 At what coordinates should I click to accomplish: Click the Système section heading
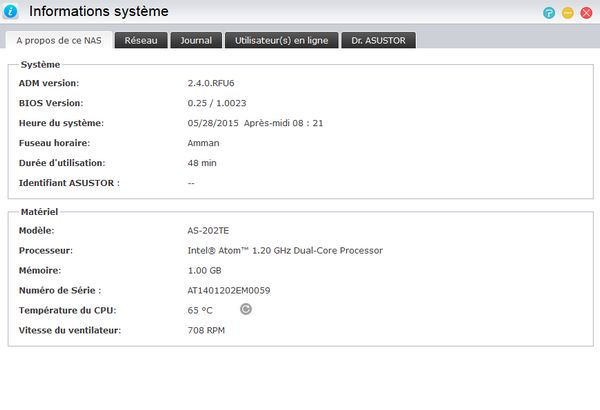[41, 64]
